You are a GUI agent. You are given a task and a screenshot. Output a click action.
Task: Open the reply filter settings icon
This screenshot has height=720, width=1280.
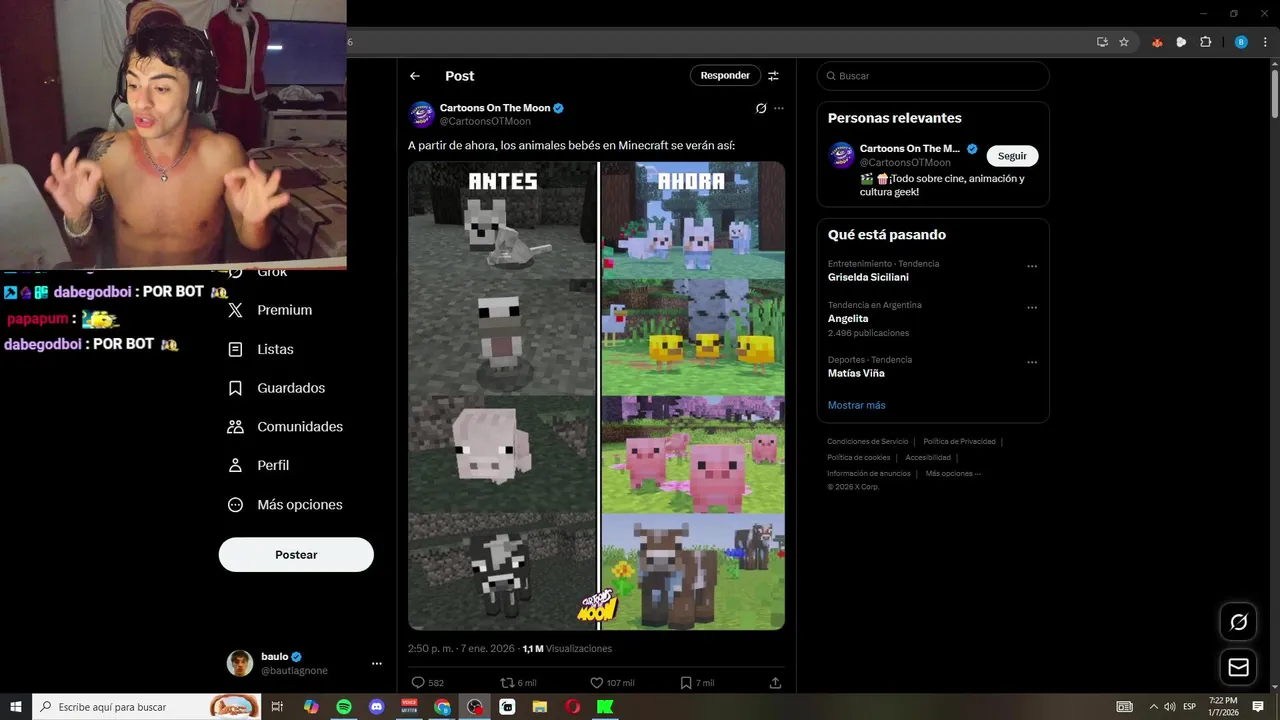tap(773, 76)
